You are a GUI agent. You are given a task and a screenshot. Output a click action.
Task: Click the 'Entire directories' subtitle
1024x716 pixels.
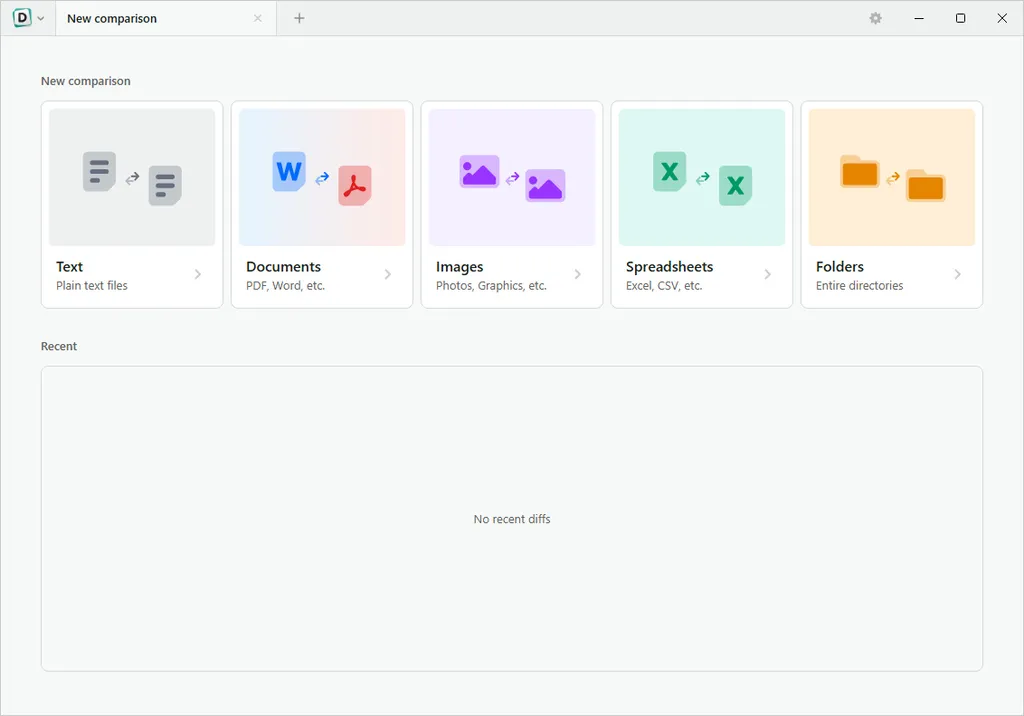click(859, 285)
